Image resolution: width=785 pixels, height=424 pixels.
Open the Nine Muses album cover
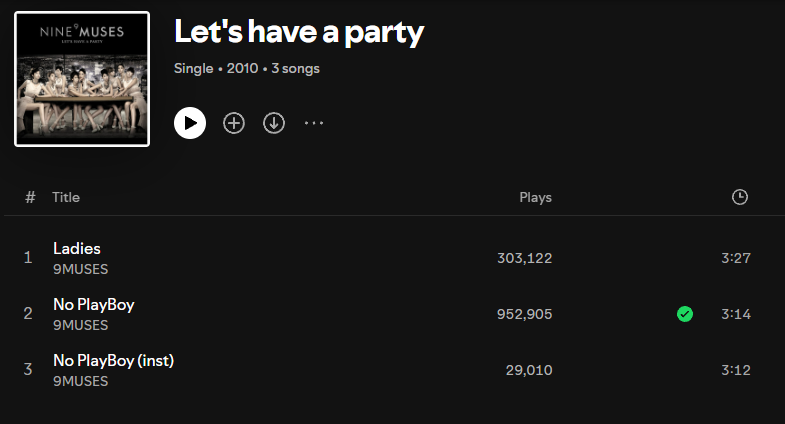pos(82,79)
